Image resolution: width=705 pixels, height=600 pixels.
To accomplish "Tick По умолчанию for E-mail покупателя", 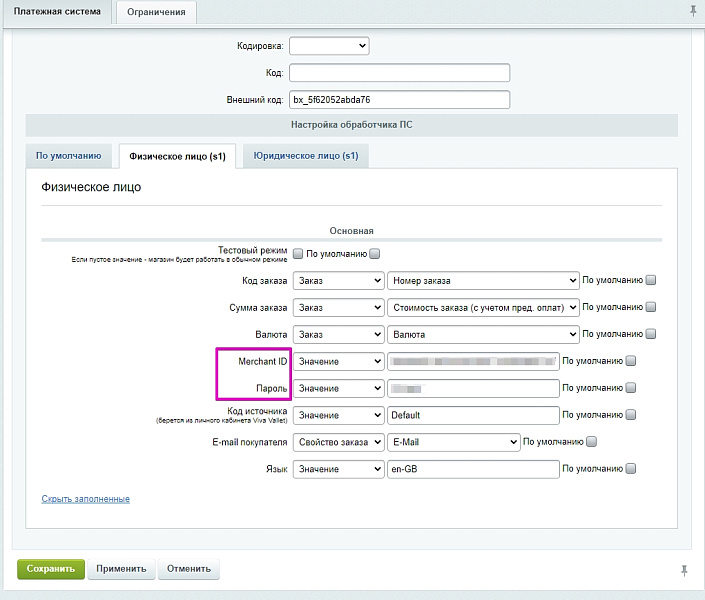I will coord(592,442).
